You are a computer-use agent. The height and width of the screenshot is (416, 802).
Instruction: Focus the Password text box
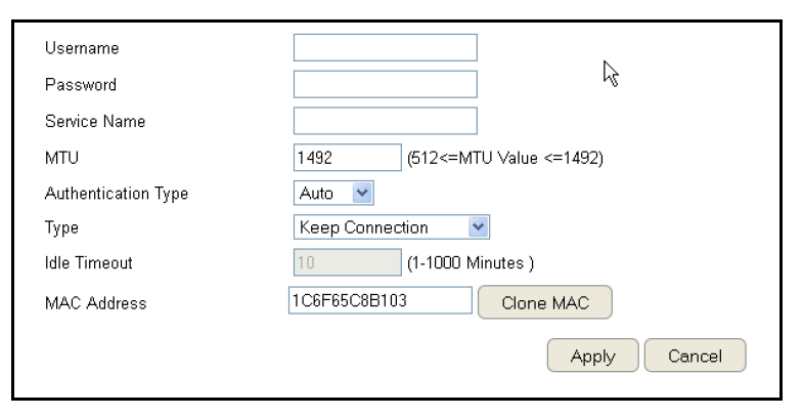click(x=385, y=85)
